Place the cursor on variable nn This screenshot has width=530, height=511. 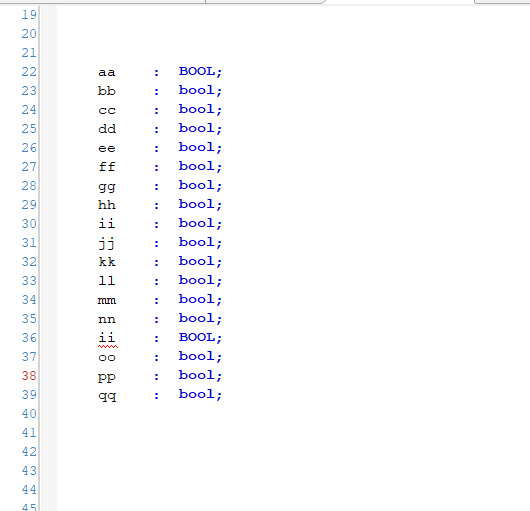[x=107, y=319]
